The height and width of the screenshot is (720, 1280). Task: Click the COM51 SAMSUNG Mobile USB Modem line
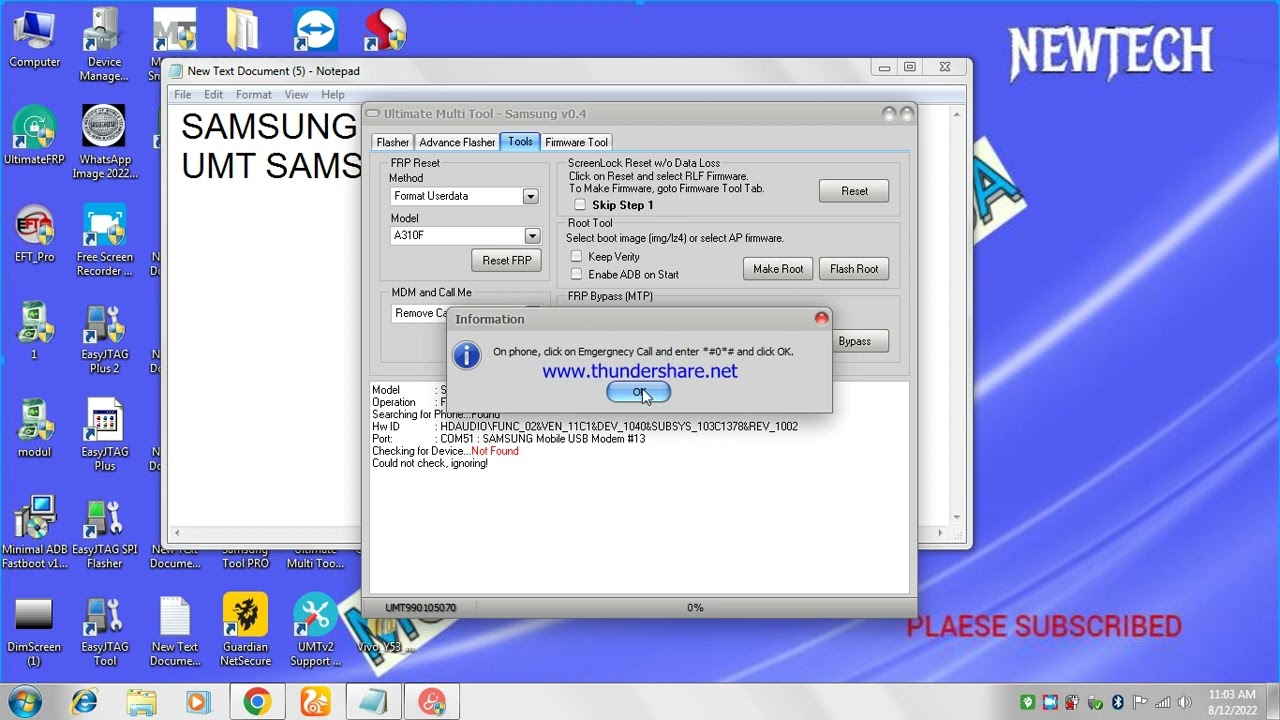click(508, 439)
